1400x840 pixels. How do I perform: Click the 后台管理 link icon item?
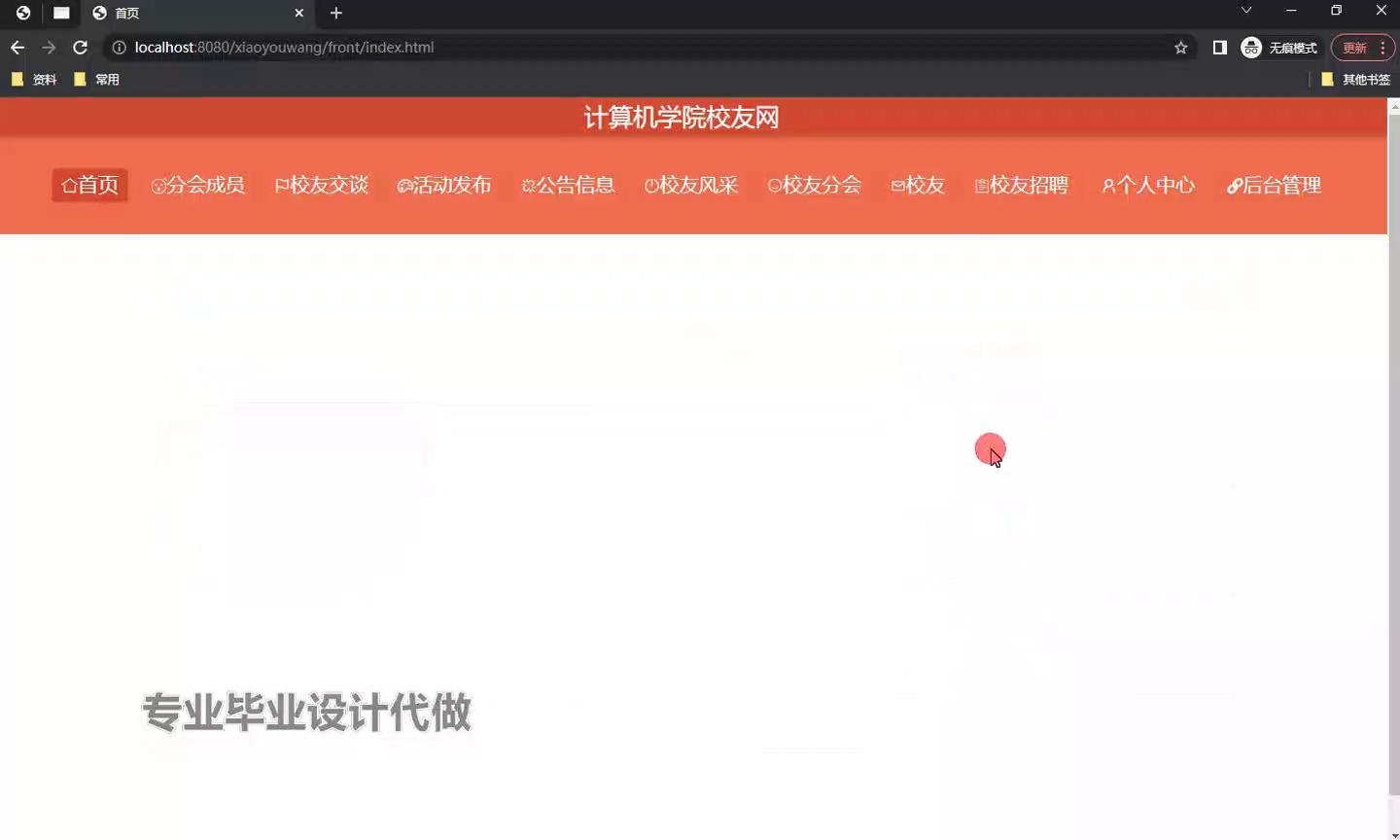(x=1274, y=185)
